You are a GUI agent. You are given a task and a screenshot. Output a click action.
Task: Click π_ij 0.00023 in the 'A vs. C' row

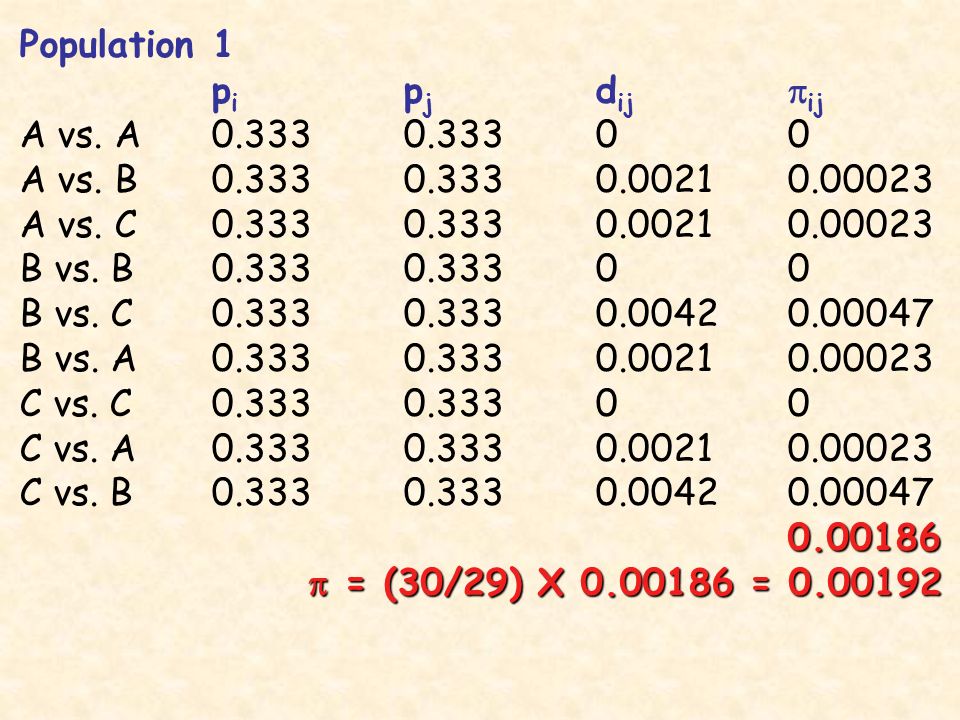pos(860,224)
